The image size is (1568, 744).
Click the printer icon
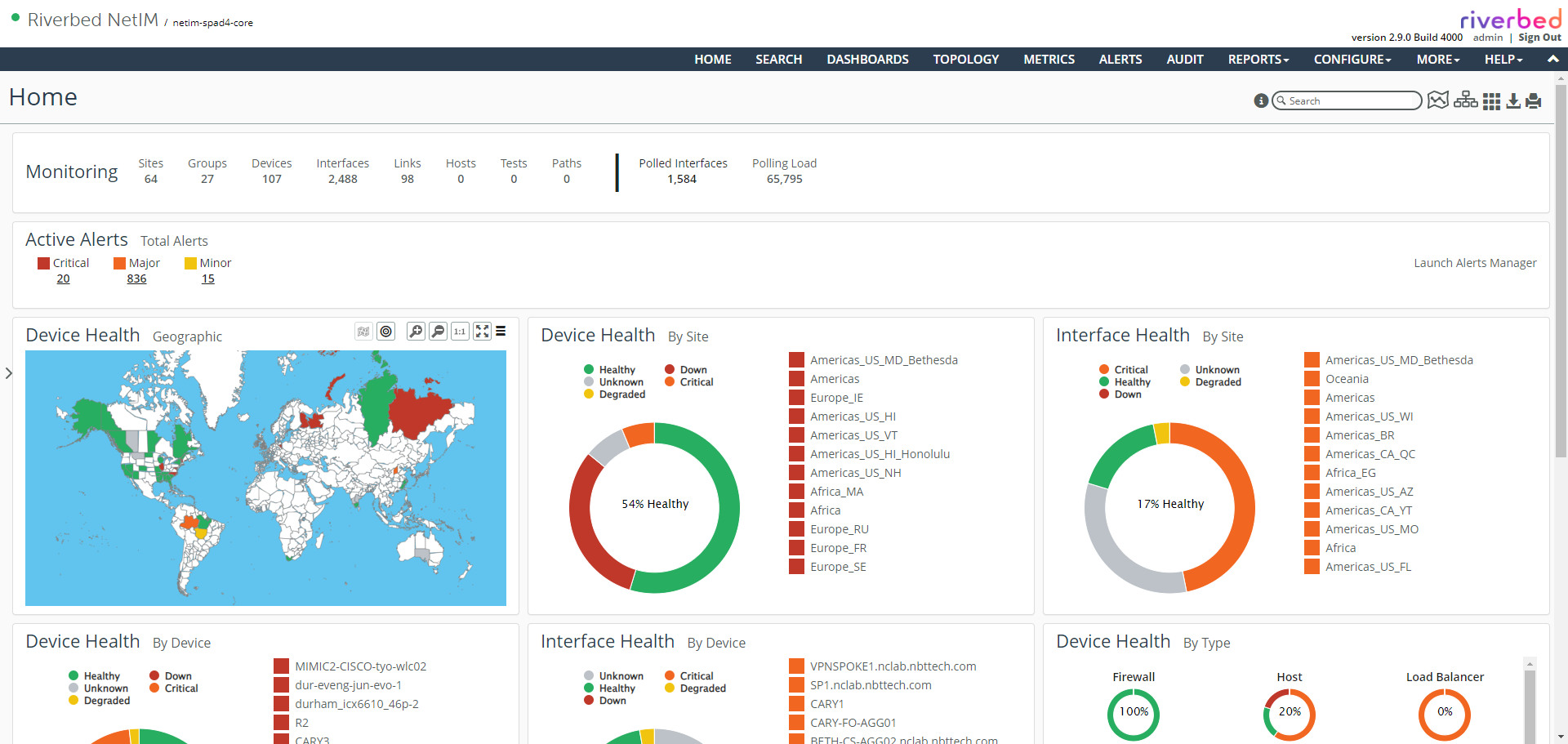1534,101
